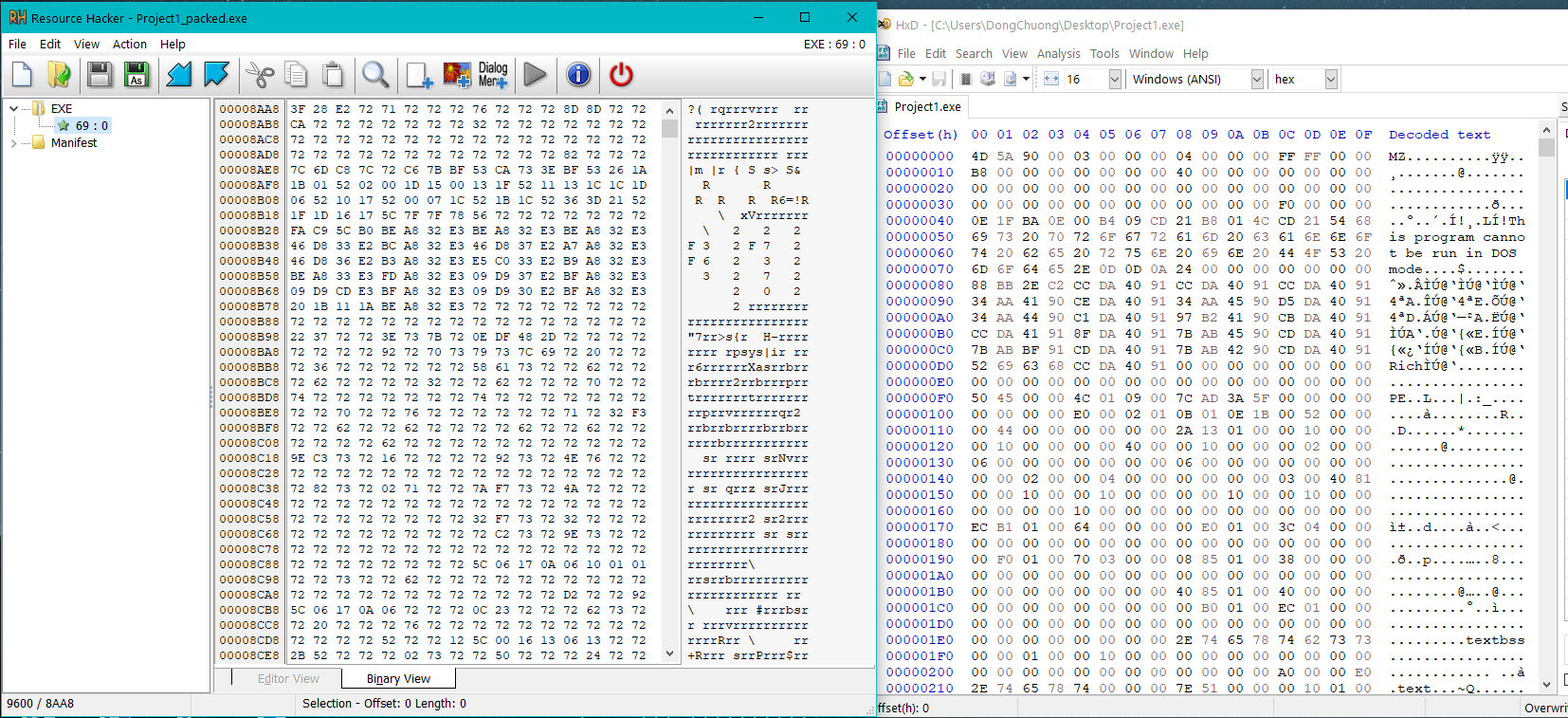Open the hex offset base dropdown

(1331, 79)
